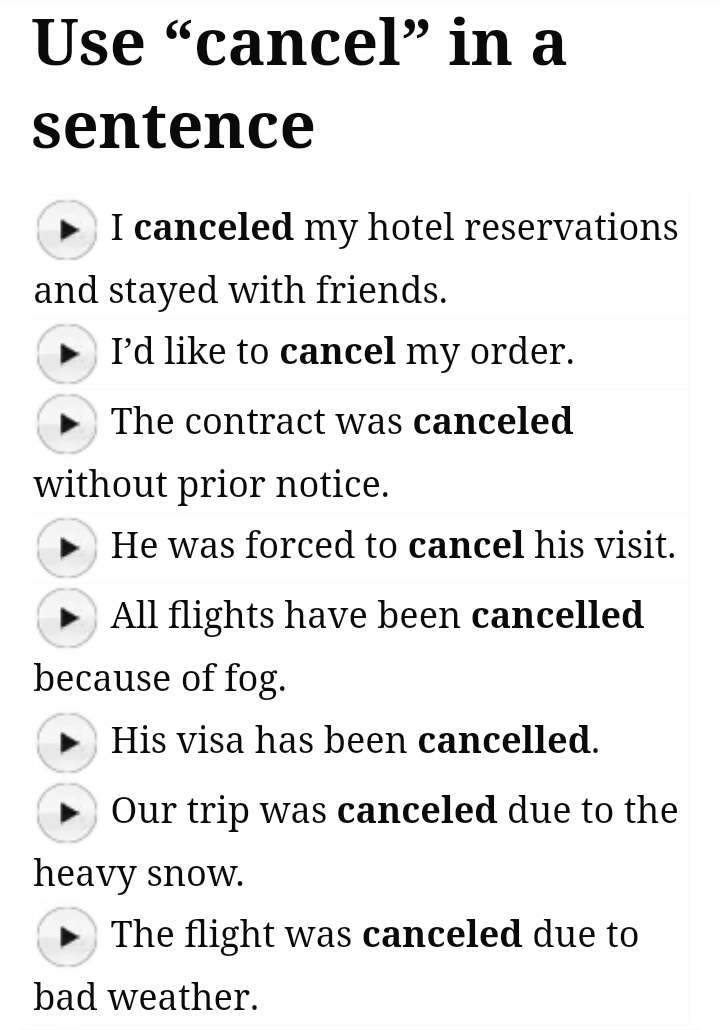The width and height of the screenshot is (720, 1030).
Task: Play audio for "I'd like to cancel my order"
Action: tap(66, 353)
